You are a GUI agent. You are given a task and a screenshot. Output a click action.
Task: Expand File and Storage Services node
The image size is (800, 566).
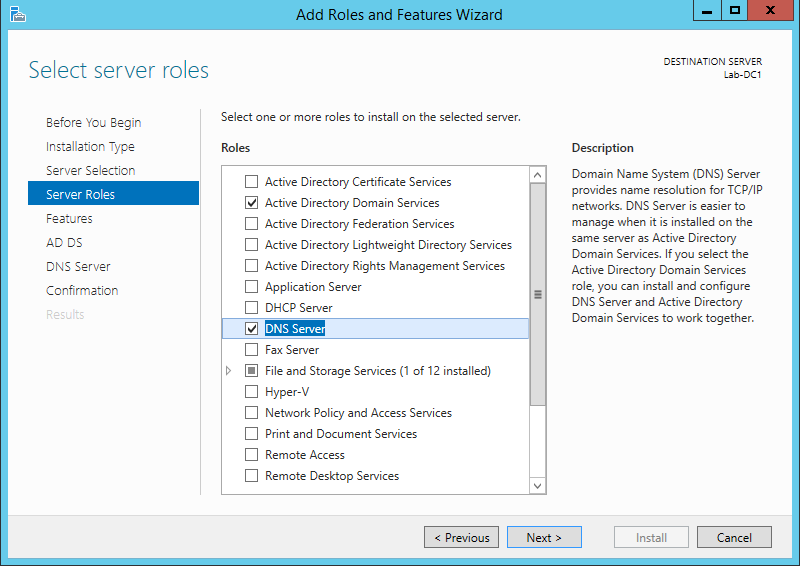pyautogui.click(x=229, y=371)
